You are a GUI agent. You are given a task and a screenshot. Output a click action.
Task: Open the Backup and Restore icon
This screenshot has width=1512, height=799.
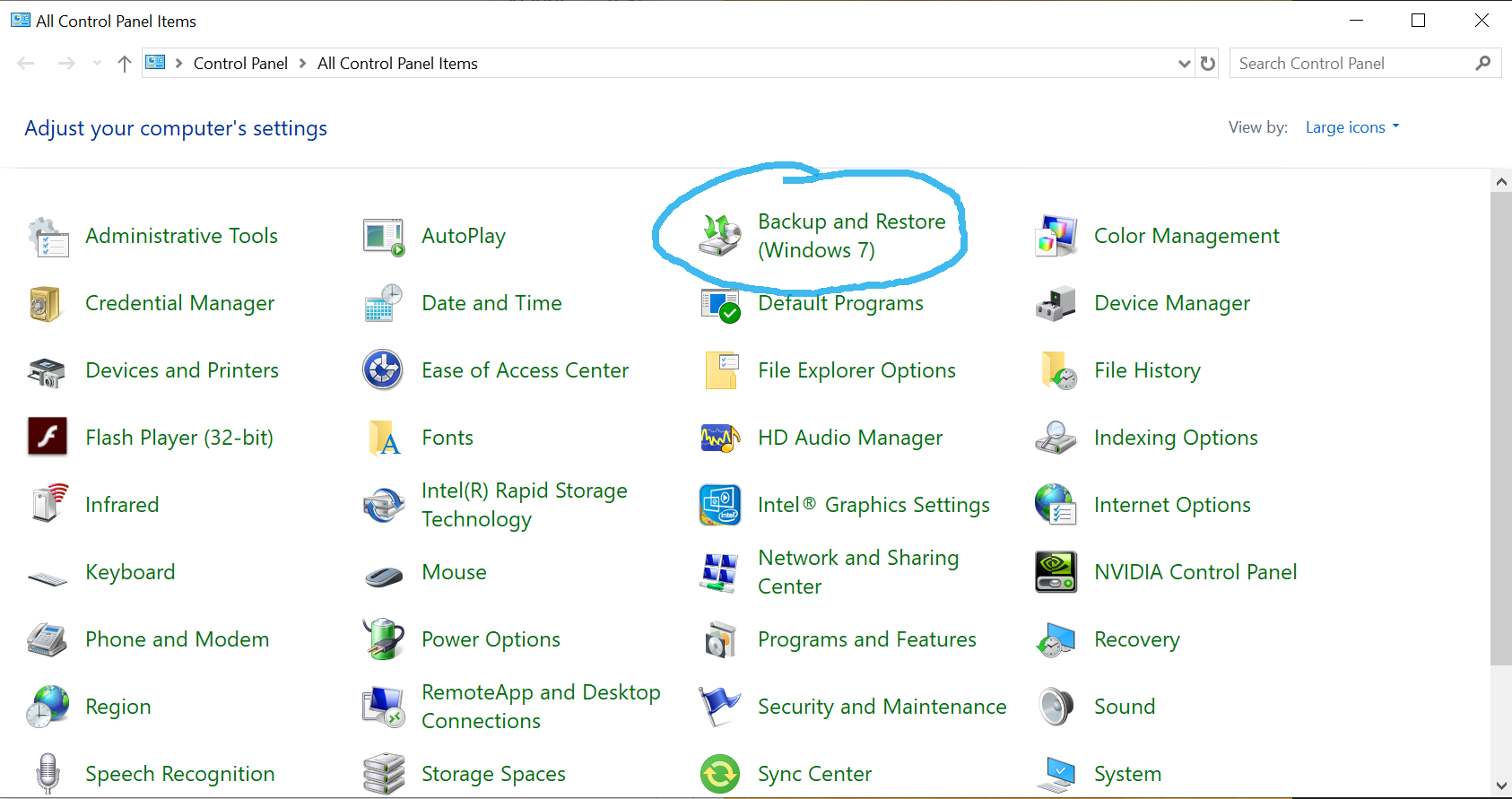tap(719, 236)
